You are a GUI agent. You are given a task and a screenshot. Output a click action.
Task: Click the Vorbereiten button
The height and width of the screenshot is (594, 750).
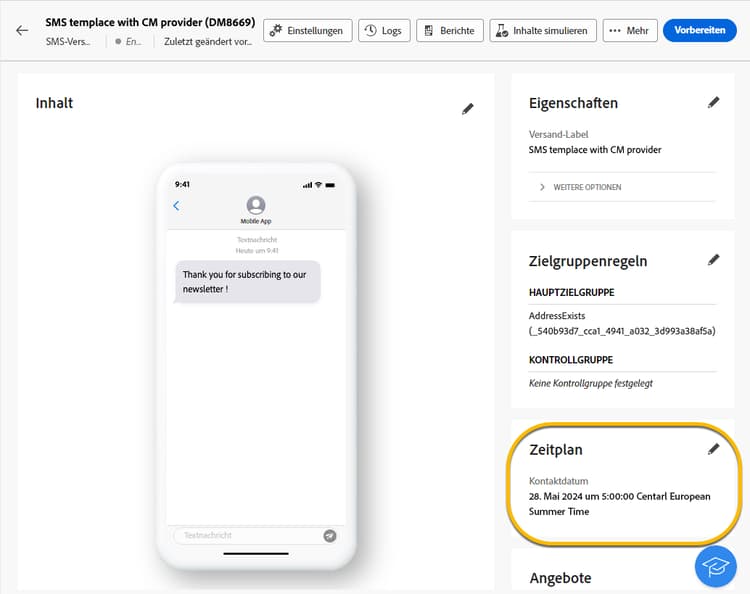(x=700, y=30)
